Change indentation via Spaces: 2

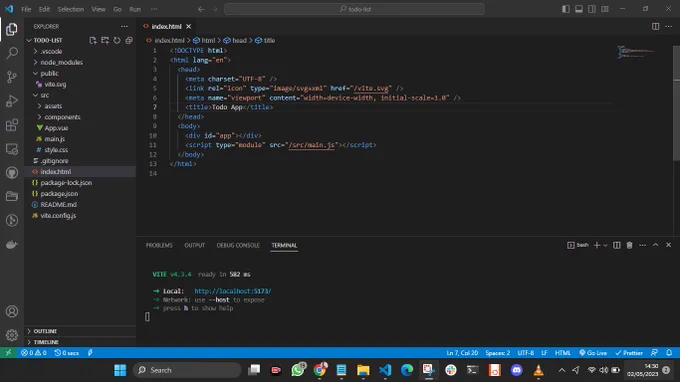pyautogui.click(x=497, y=353)
